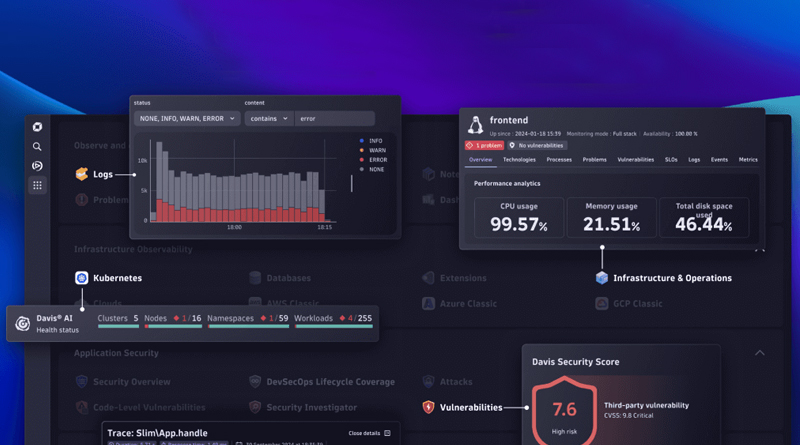
Task: Switch to the Technologies tab
Action: point(519,160)
